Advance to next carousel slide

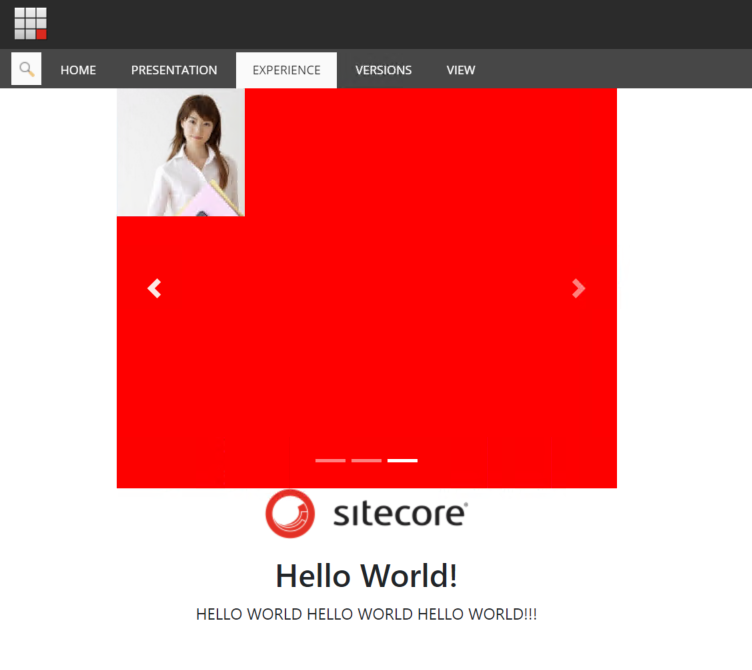579,289
